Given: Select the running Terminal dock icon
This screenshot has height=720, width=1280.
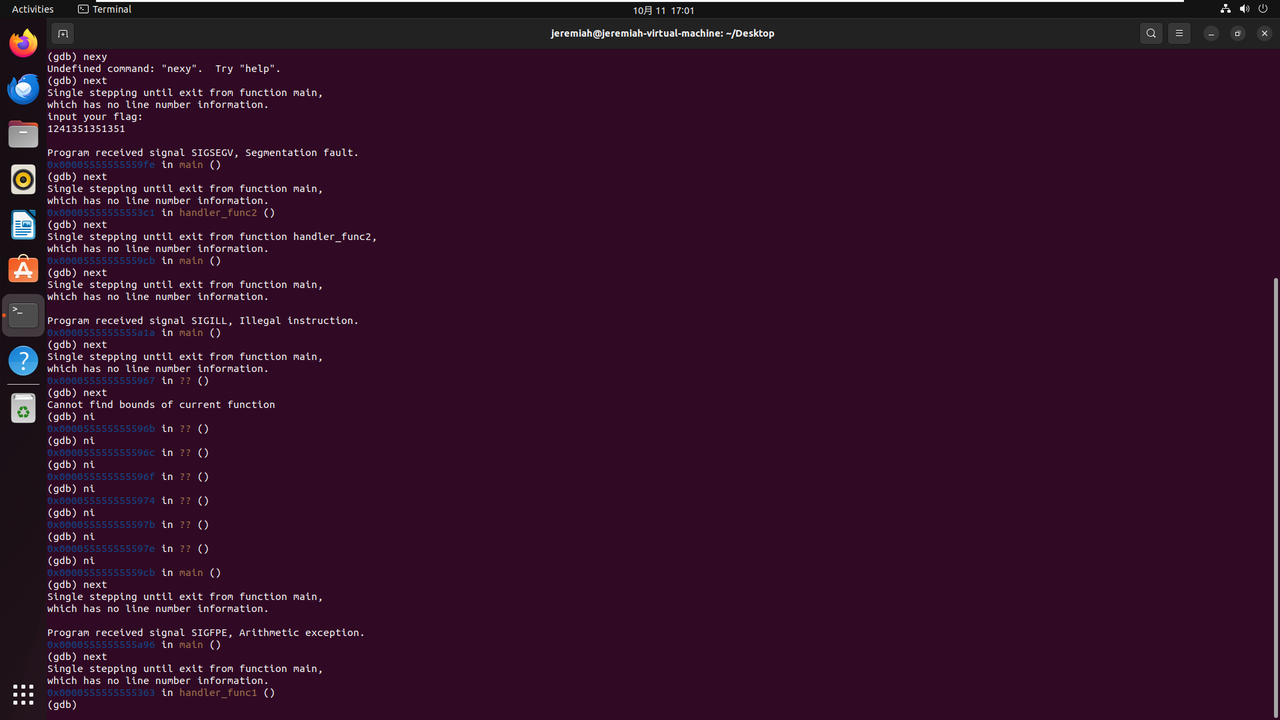Looking at the screenshot, I should point(23,315).
